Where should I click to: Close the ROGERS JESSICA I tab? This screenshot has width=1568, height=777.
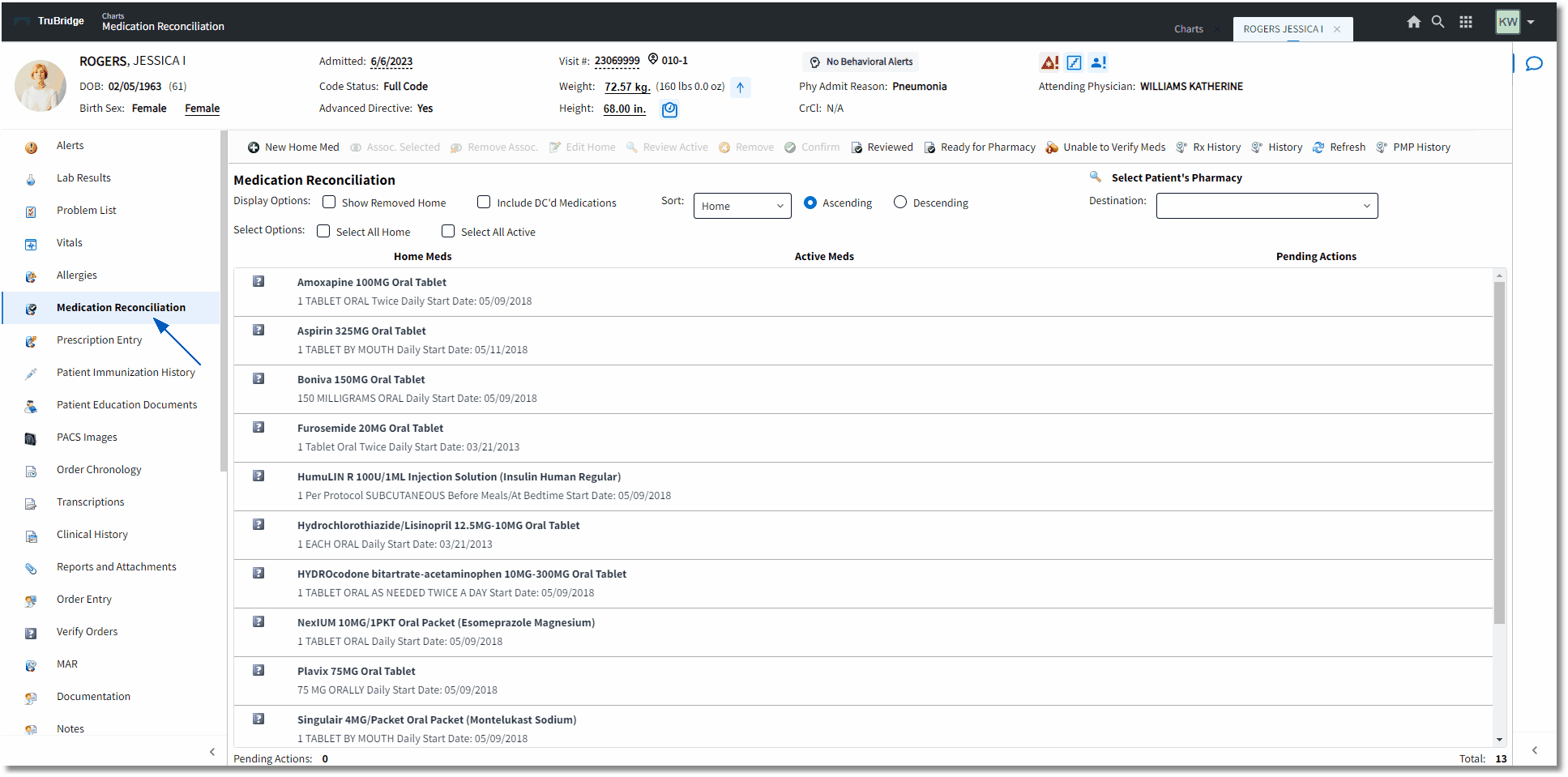(1337, 29)
